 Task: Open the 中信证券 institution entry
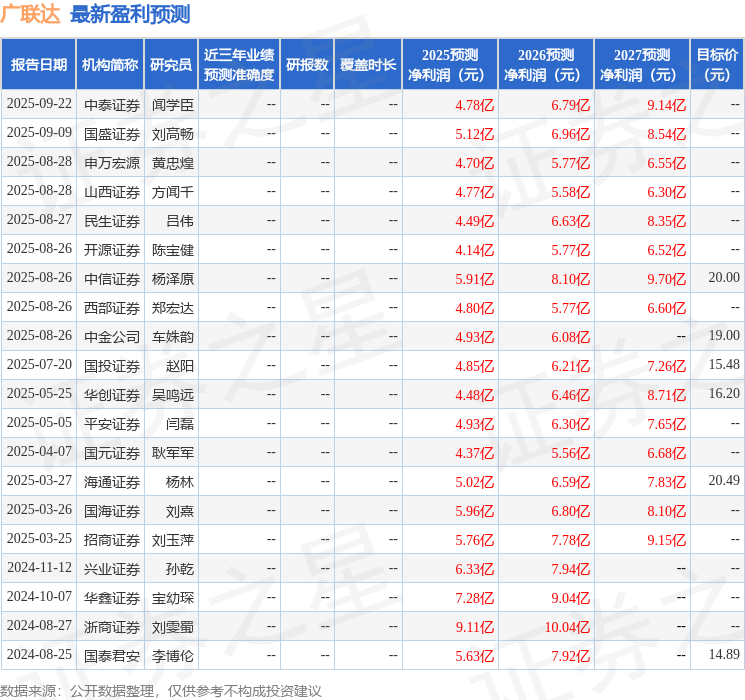coord(112,279)
